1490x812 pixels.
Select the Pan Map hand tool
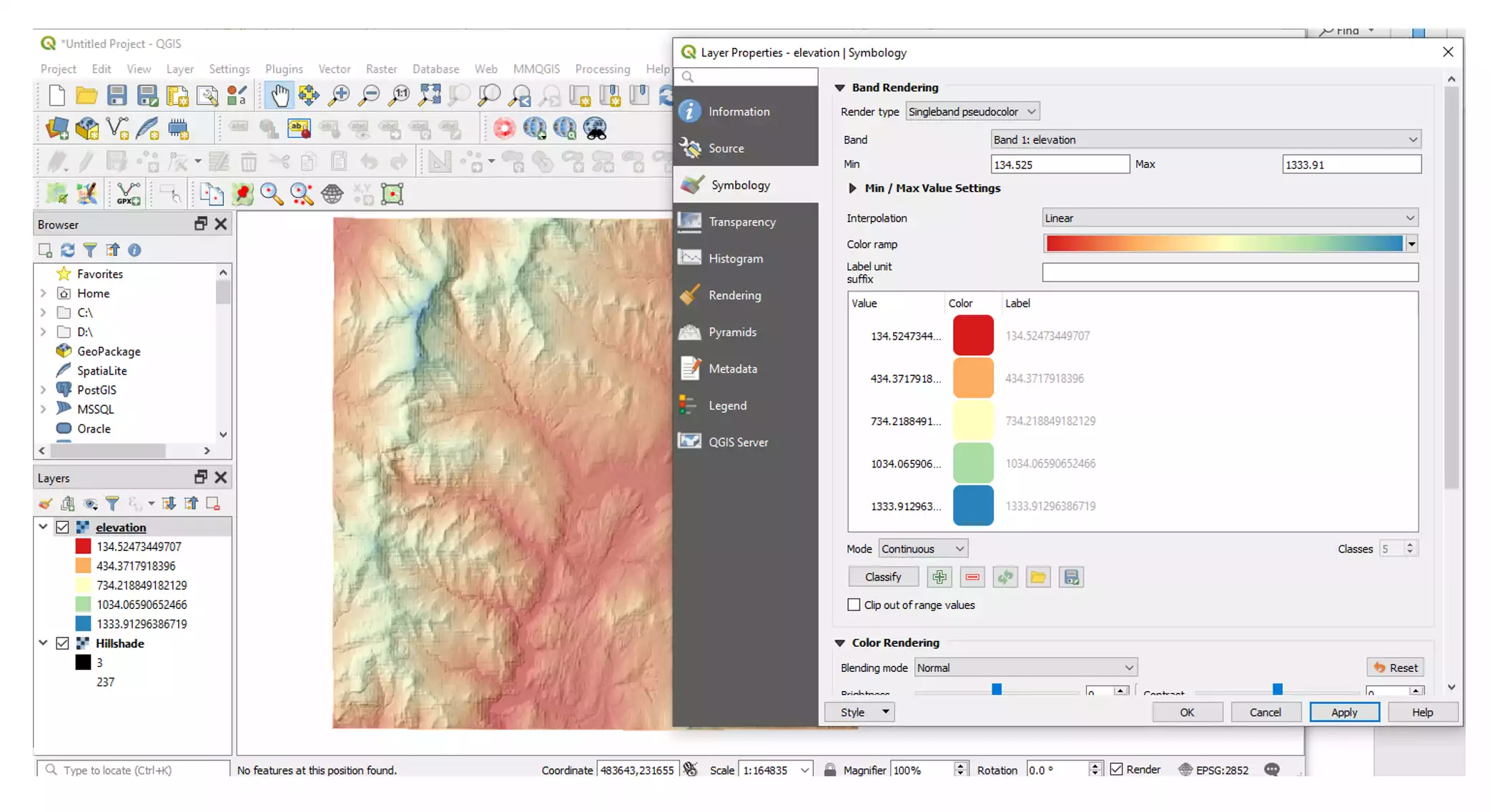point(280,95)
